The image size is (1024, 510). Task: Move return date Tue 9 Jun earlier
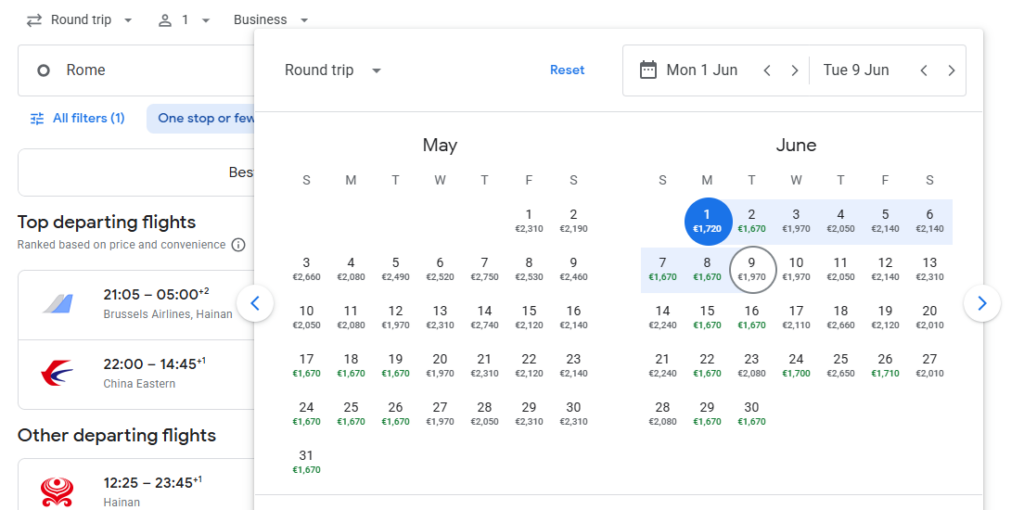[923, 70]
